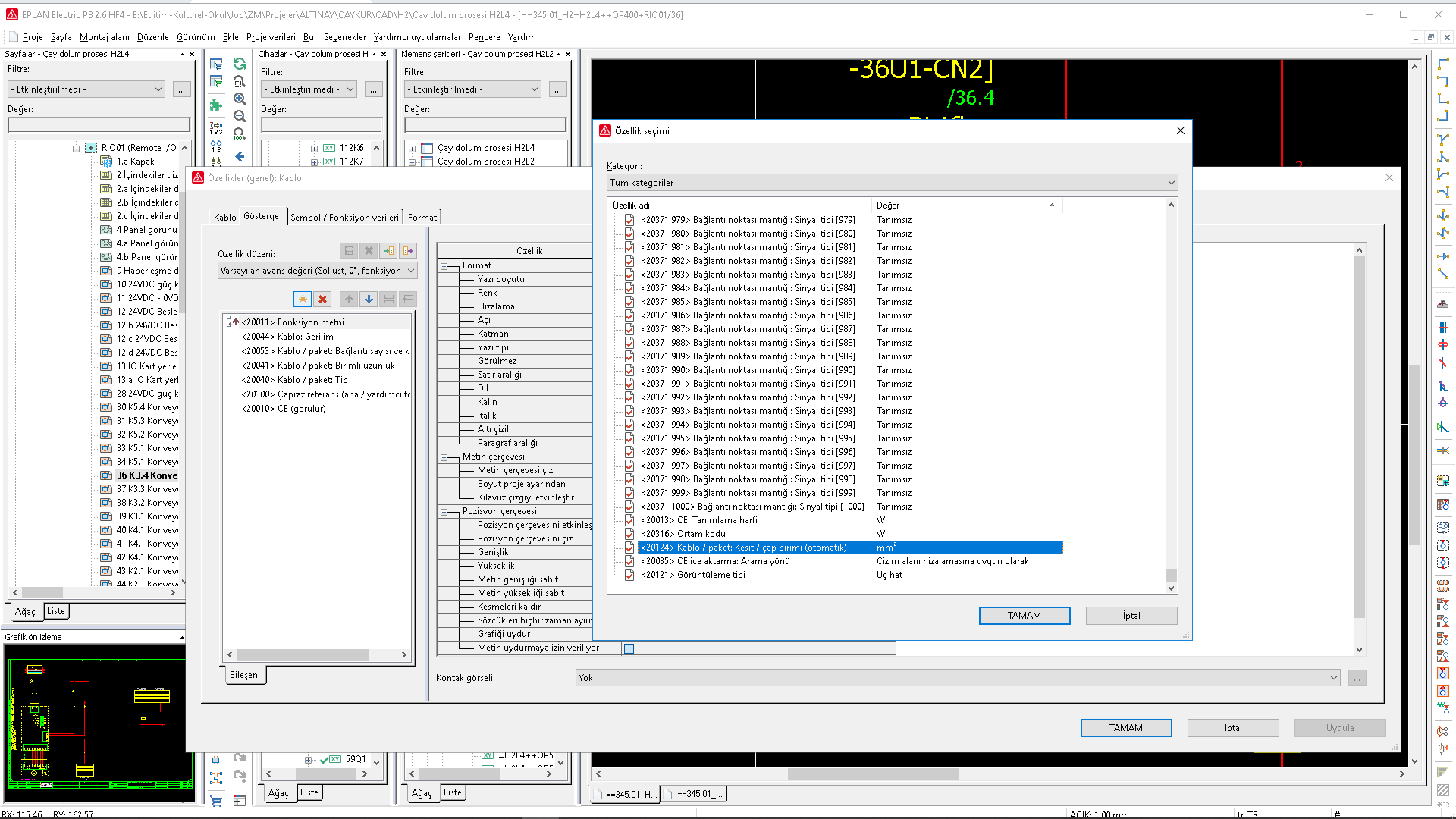Toggle checkbox for <20316> Ortam kodu
This screenshot has height=819, width=1456.
click(x=629, y=534)
